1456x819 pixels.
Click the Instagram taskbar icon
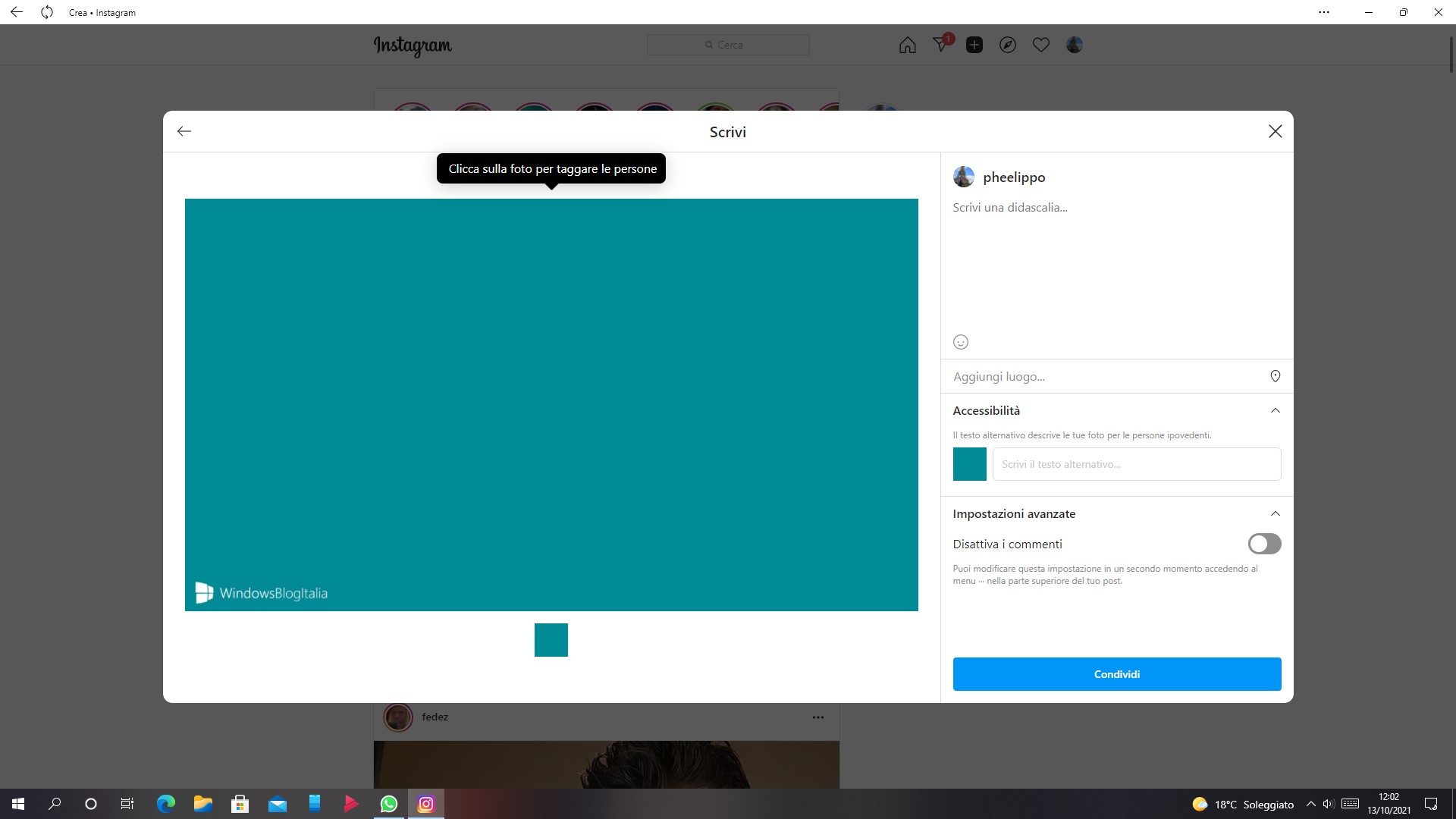(x=426, y=804)
